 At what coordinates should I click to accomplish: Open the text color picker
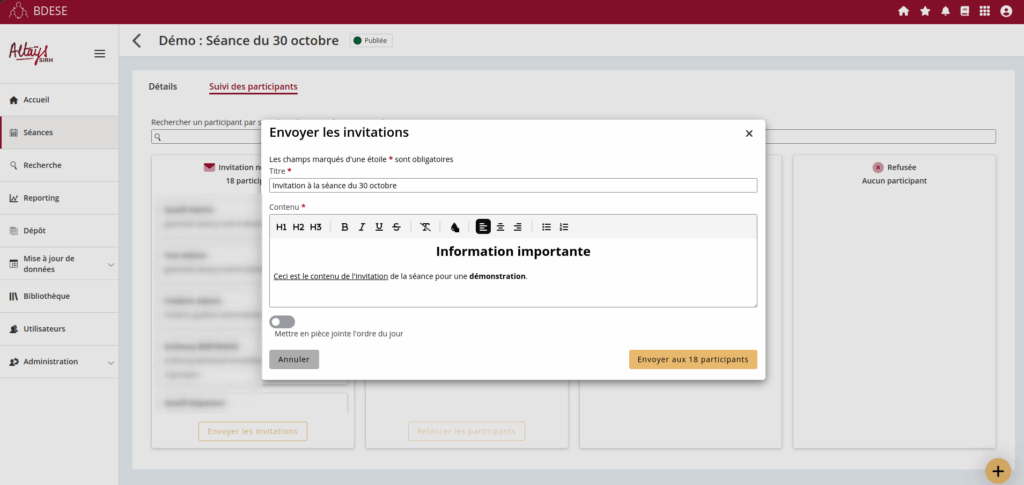[455, 227]
